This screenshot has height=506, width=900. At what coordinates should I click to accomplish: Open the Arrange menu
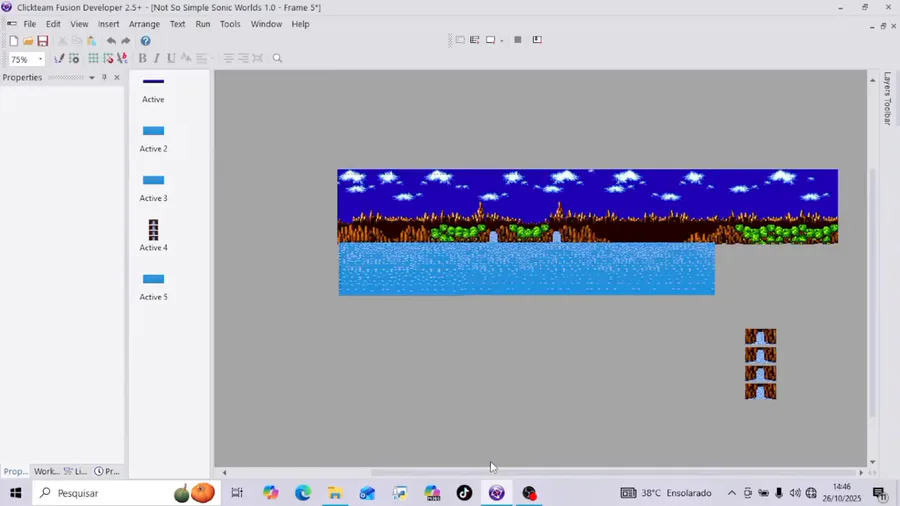click(144, 24)
